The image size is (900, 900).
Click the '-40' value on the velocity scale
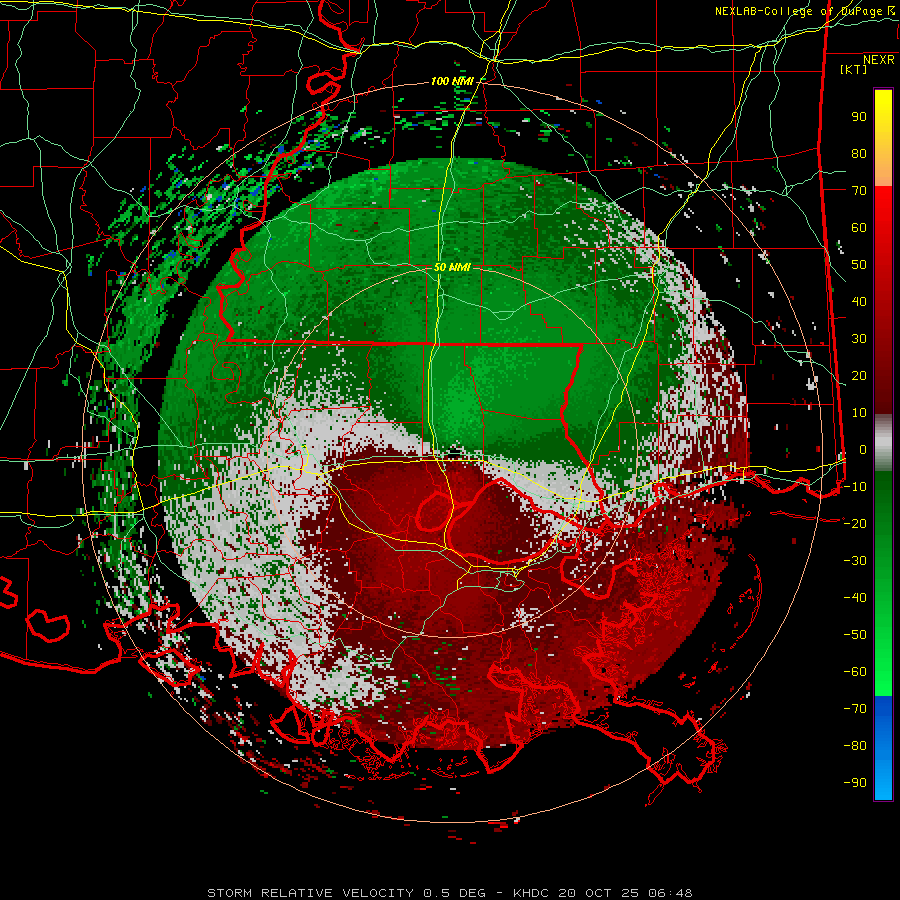(x=855, y=598)
